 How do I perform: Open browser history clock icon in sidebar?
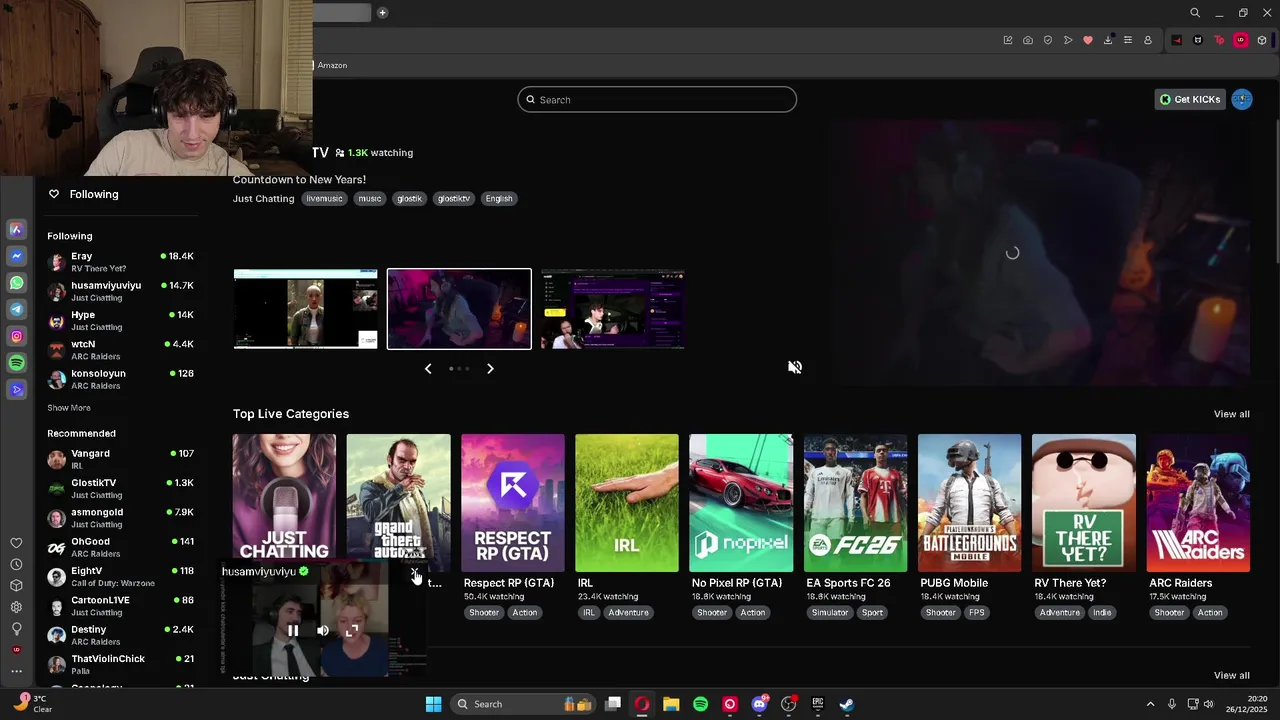(16, 564)
